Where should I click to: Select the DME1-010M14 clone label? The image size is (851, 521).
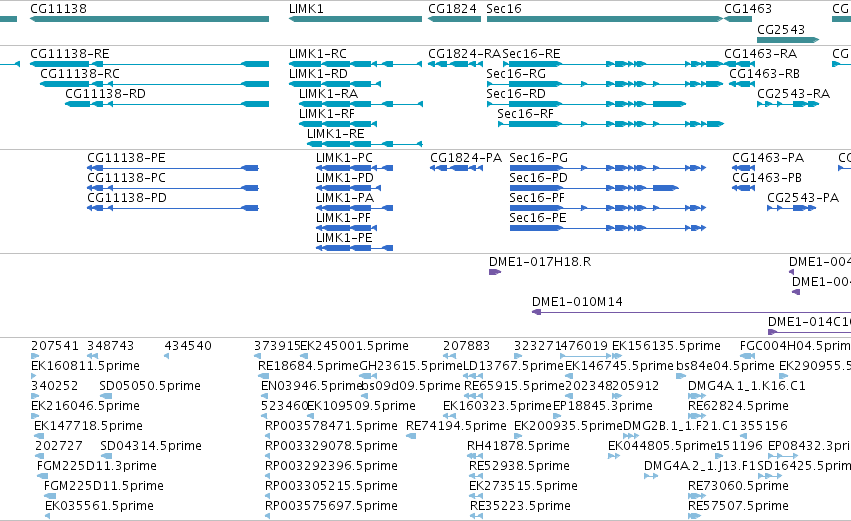(577, 302)
